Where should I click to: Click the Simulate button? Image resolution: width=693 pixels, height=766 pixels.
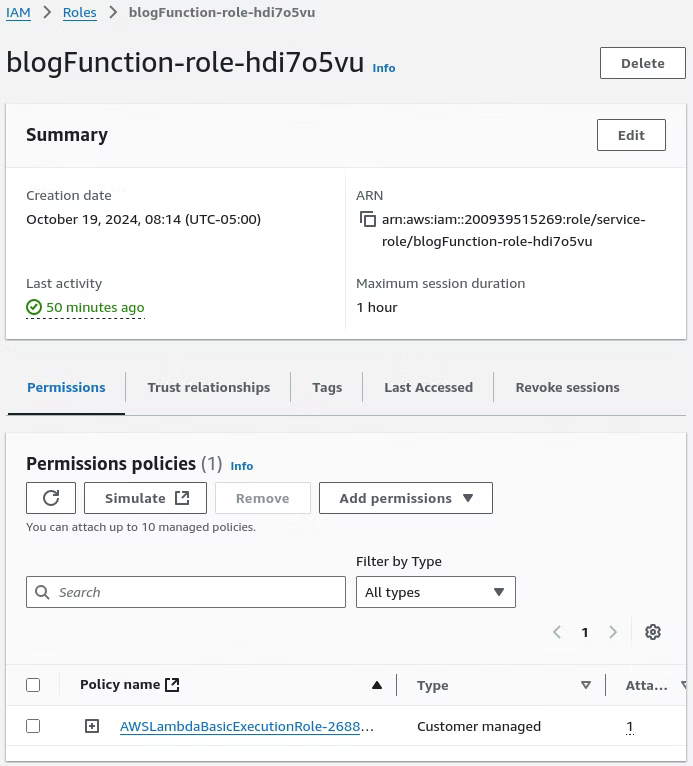coord(146,498)
